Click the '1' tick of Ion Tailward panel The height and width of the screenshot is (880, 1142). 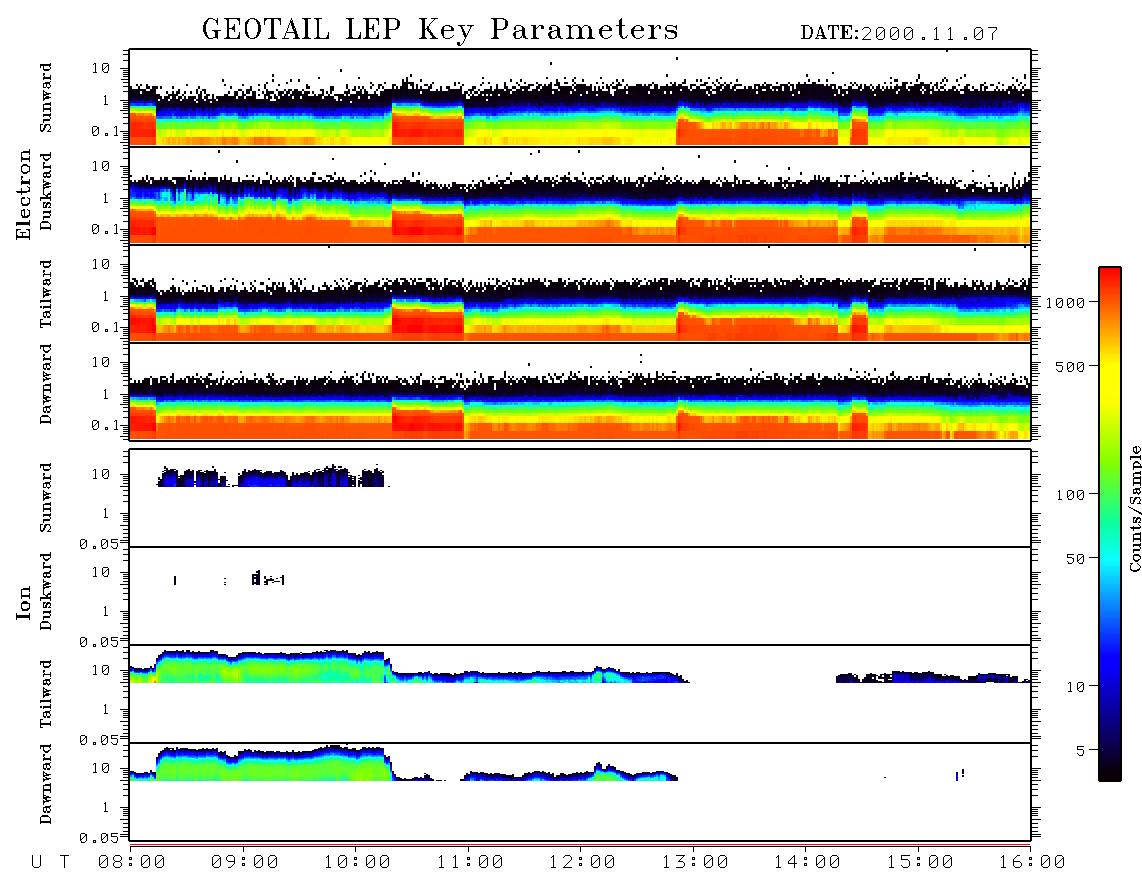[x=106, y=709]
